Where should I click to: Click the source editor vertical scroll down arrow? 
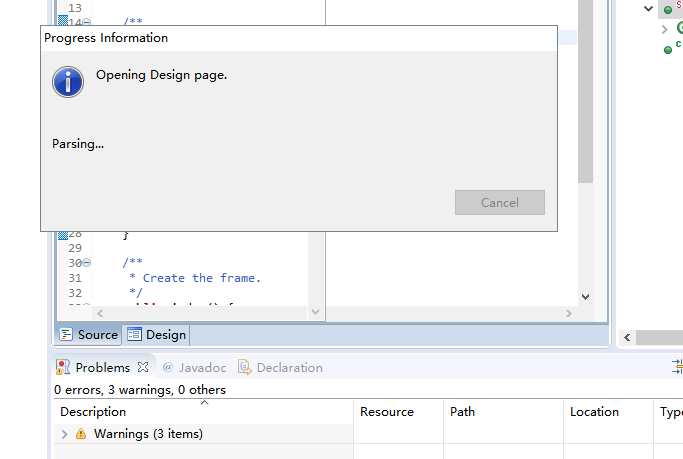(x=316, y=312)
